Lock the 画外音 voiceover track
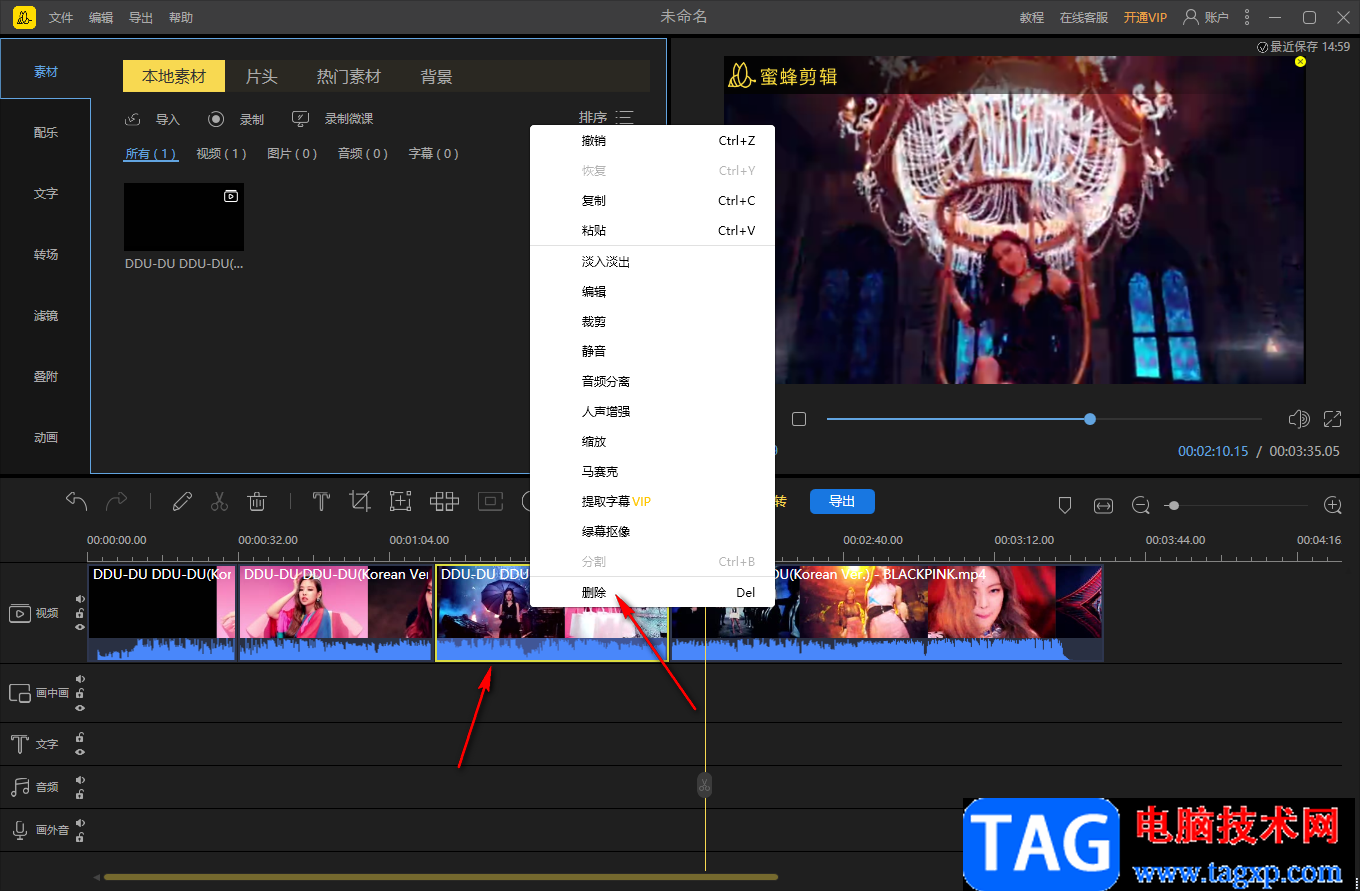The height and width of the screenshot is (891, 1360). [80, 838]
